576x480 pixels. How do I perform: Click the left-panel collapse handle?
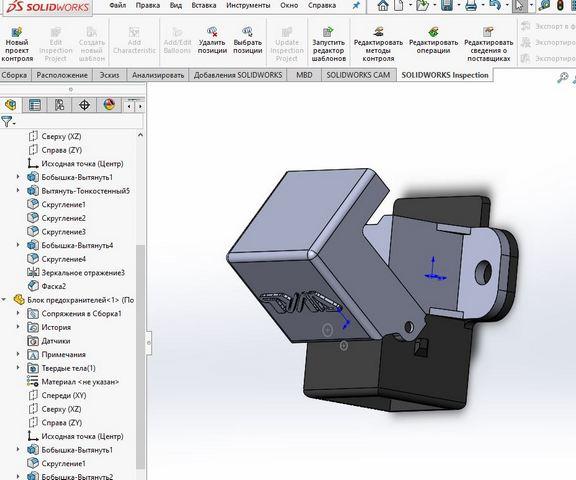coord(149,342)
